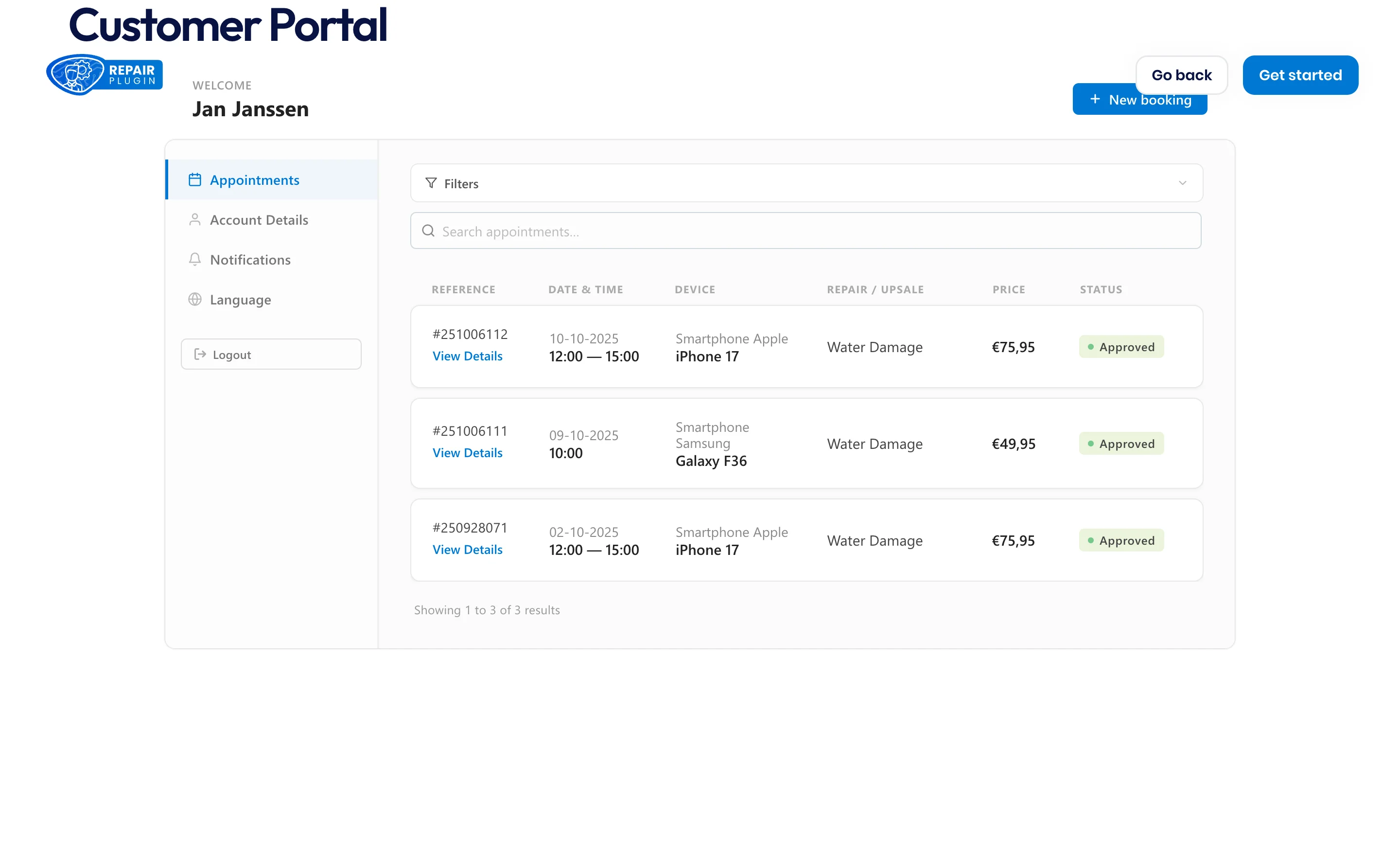
Task: Click the Device column header
Action: pos(695,289)
